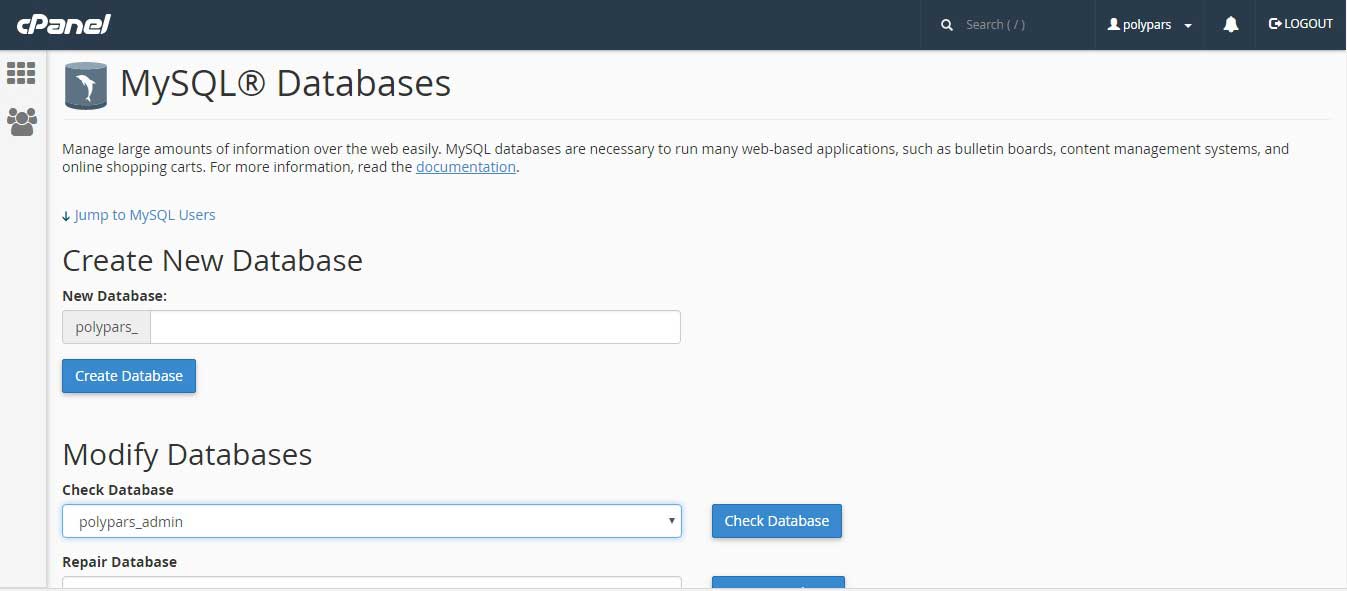Click the Check Database button
The height and width of the screenshot is (591, 1347).
coord(777,521)
